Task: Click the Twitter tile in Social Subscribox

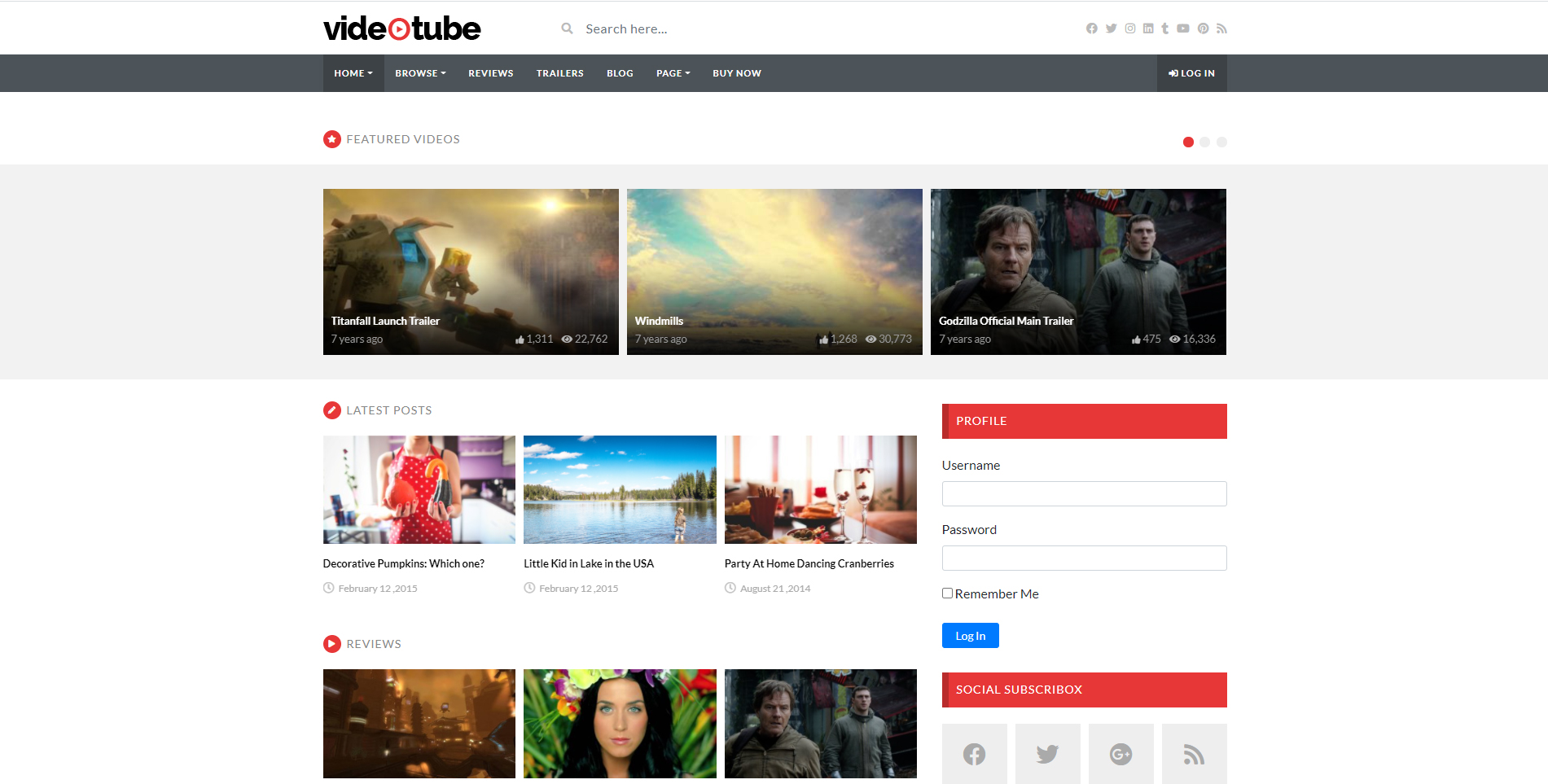Action: pos(1047,754)
